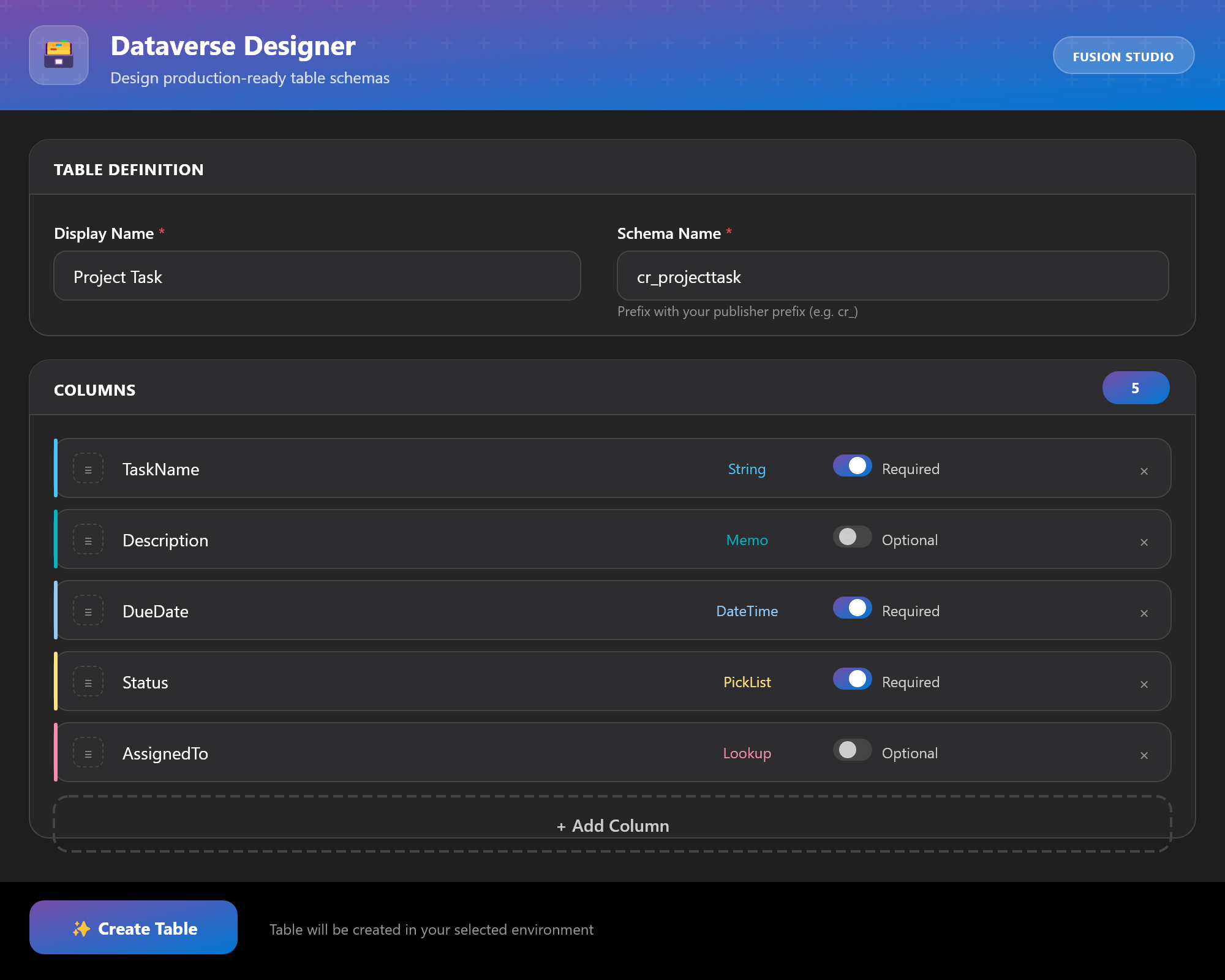The image size is (1225, 980).
Task: Click the drag handle for AssignedTo
Action: (x=88, y=753)
